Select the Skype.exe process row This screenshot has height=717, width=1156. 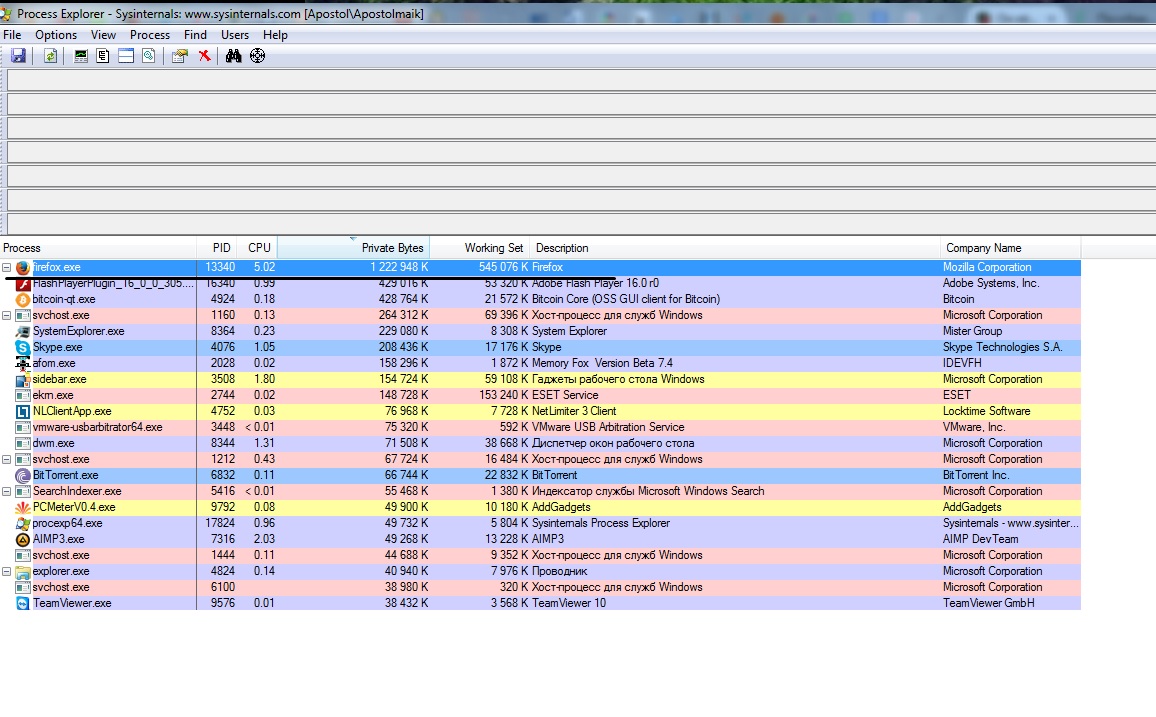click(540, 347)
